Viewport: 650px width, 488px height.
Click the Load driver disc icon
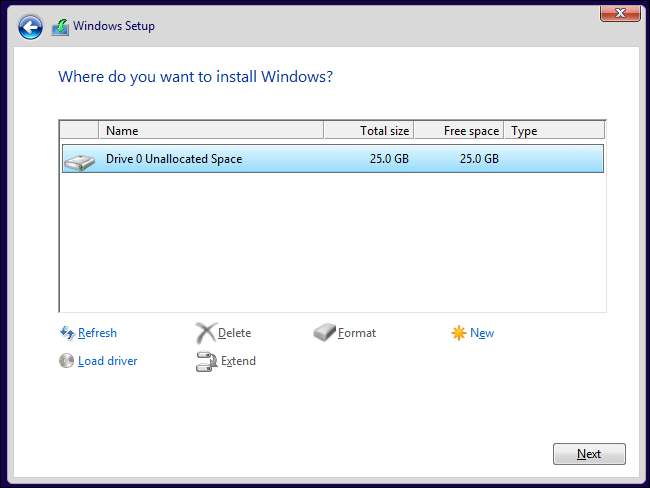point(67,361)
